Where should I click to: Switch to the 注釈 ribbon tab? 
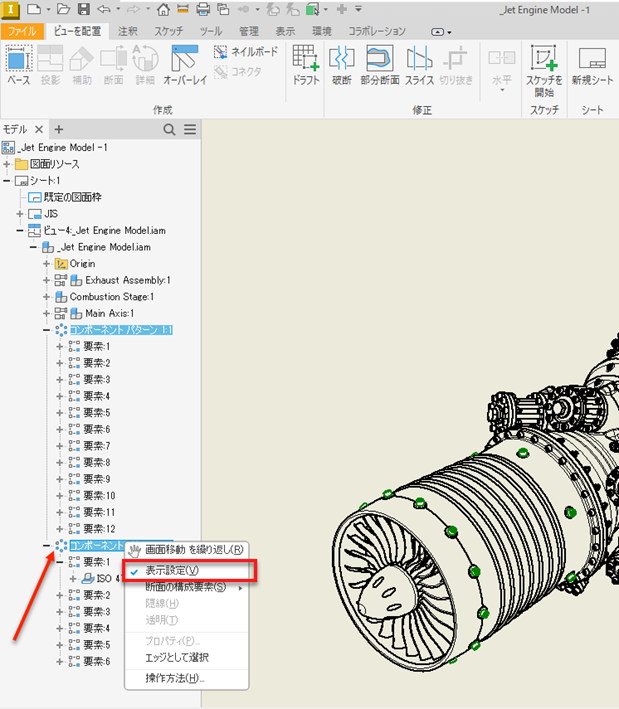click(x=128, y=31)
